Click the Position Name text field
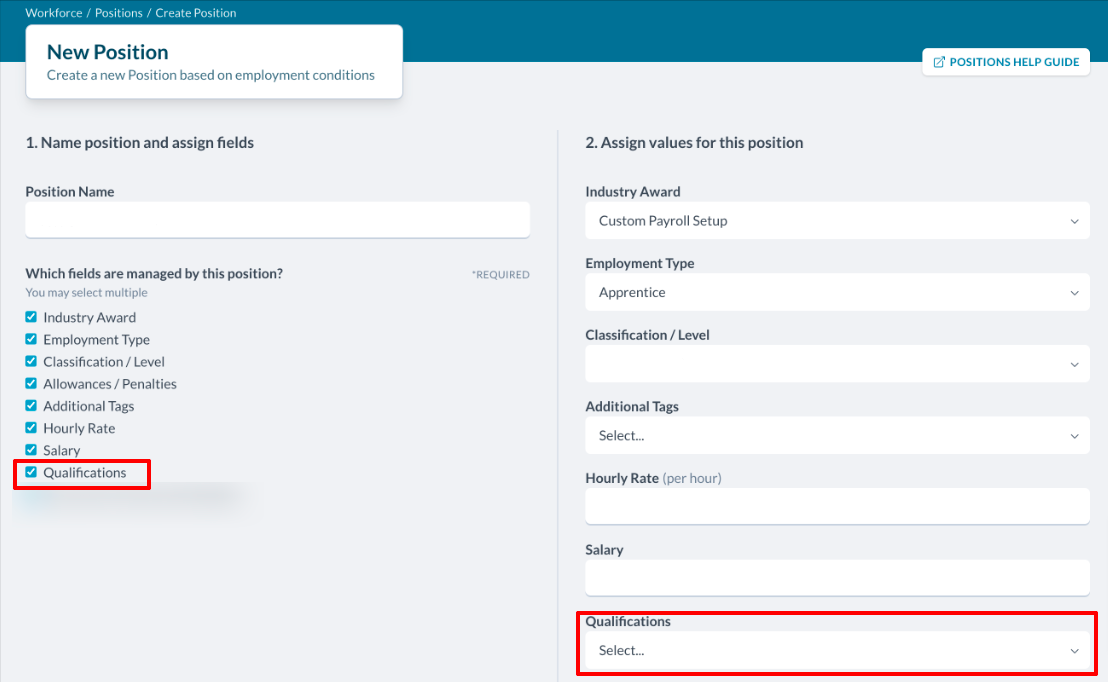Image resolution: width=1108 pixels, height=682 pixels. point(277,220)
